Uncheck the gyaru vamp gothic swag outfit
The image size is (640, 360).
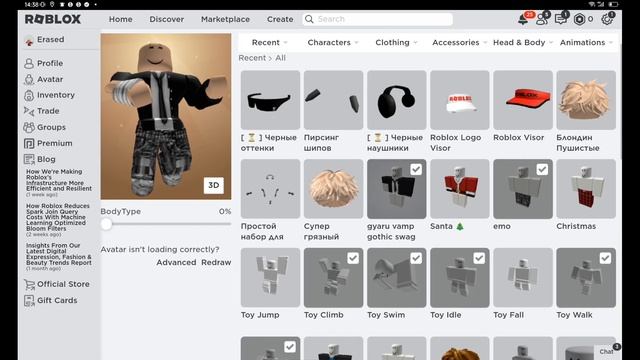416,169
